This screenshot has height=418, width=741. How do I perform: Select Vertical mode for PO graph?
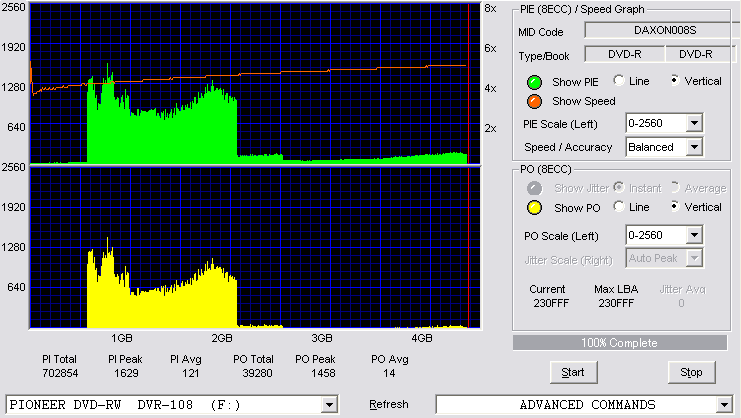[675, 206]
